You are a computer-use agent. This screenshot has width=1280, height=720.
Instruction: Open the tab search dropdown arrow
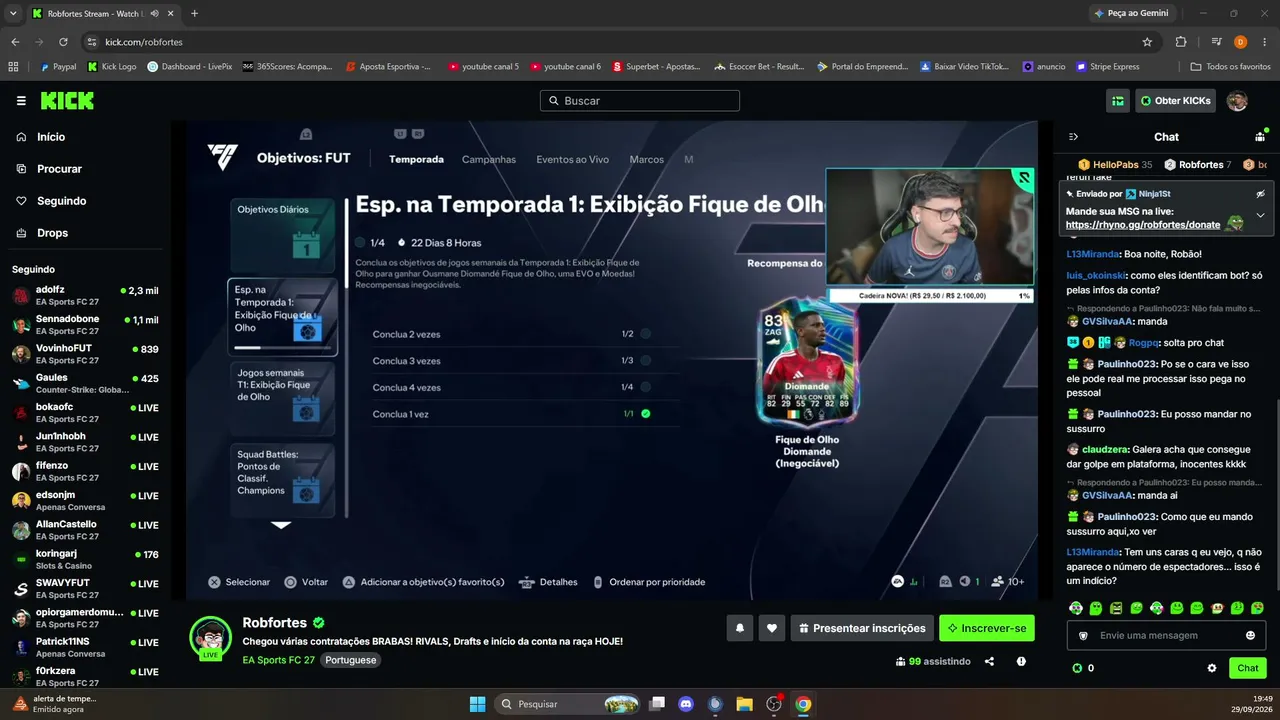point(12,13)
